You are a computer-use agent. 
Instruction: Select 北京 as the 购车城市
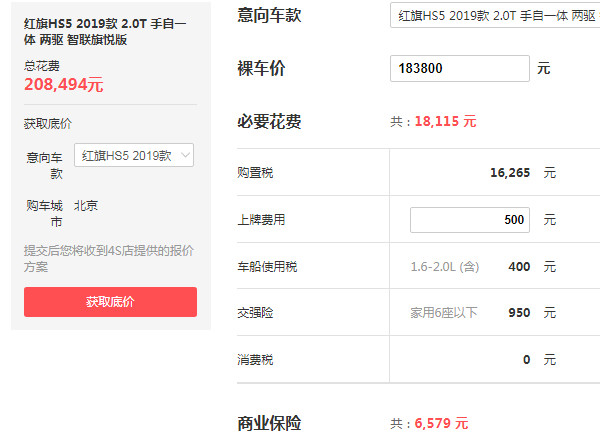86,205
